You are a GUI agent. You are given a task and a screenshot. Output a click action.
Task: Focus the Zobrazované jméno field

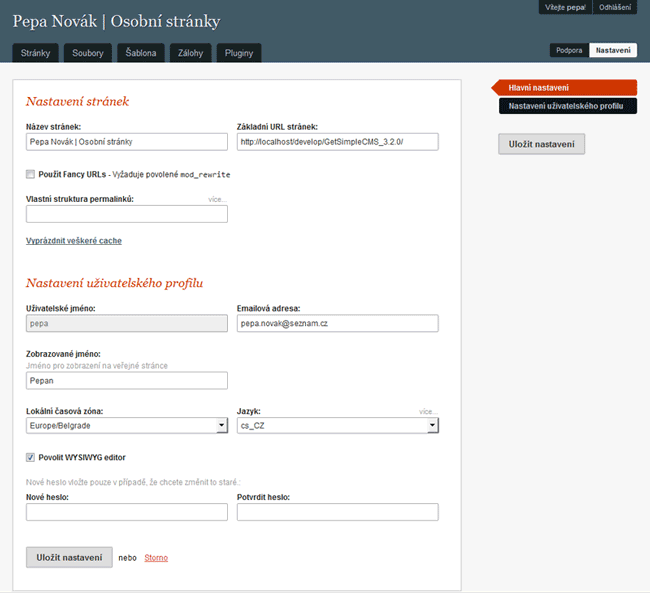point(127,381)
